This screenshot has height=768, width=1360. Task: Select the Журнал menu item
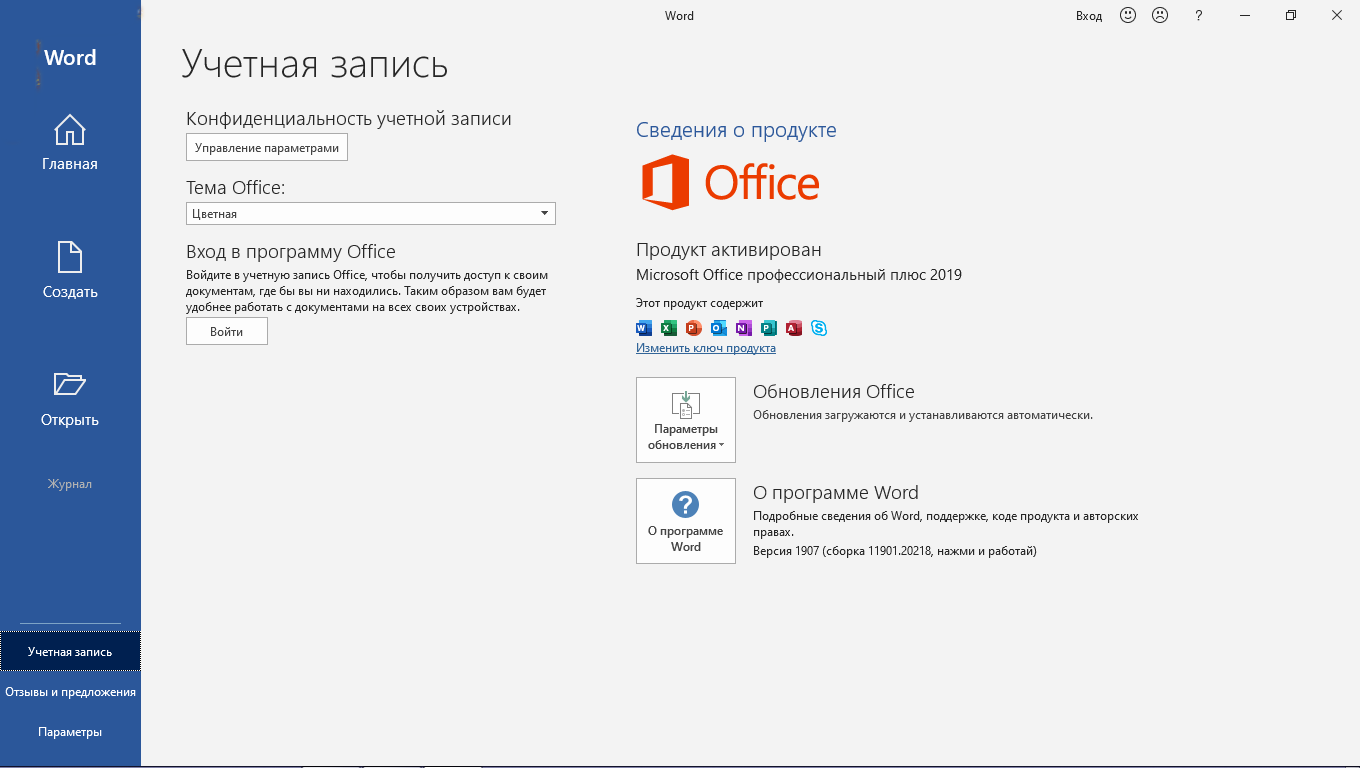pyautogui.click(x=70, y=484)
